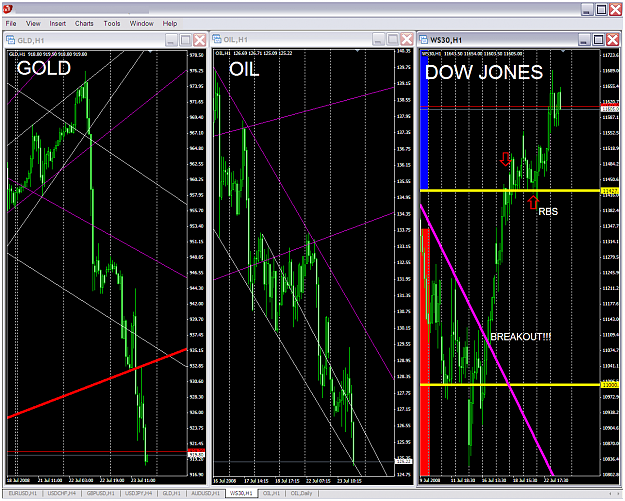Select the thick magenta trendline on Dow chart
This screenshot has height=501, width=625.
[x=487, y=340]
